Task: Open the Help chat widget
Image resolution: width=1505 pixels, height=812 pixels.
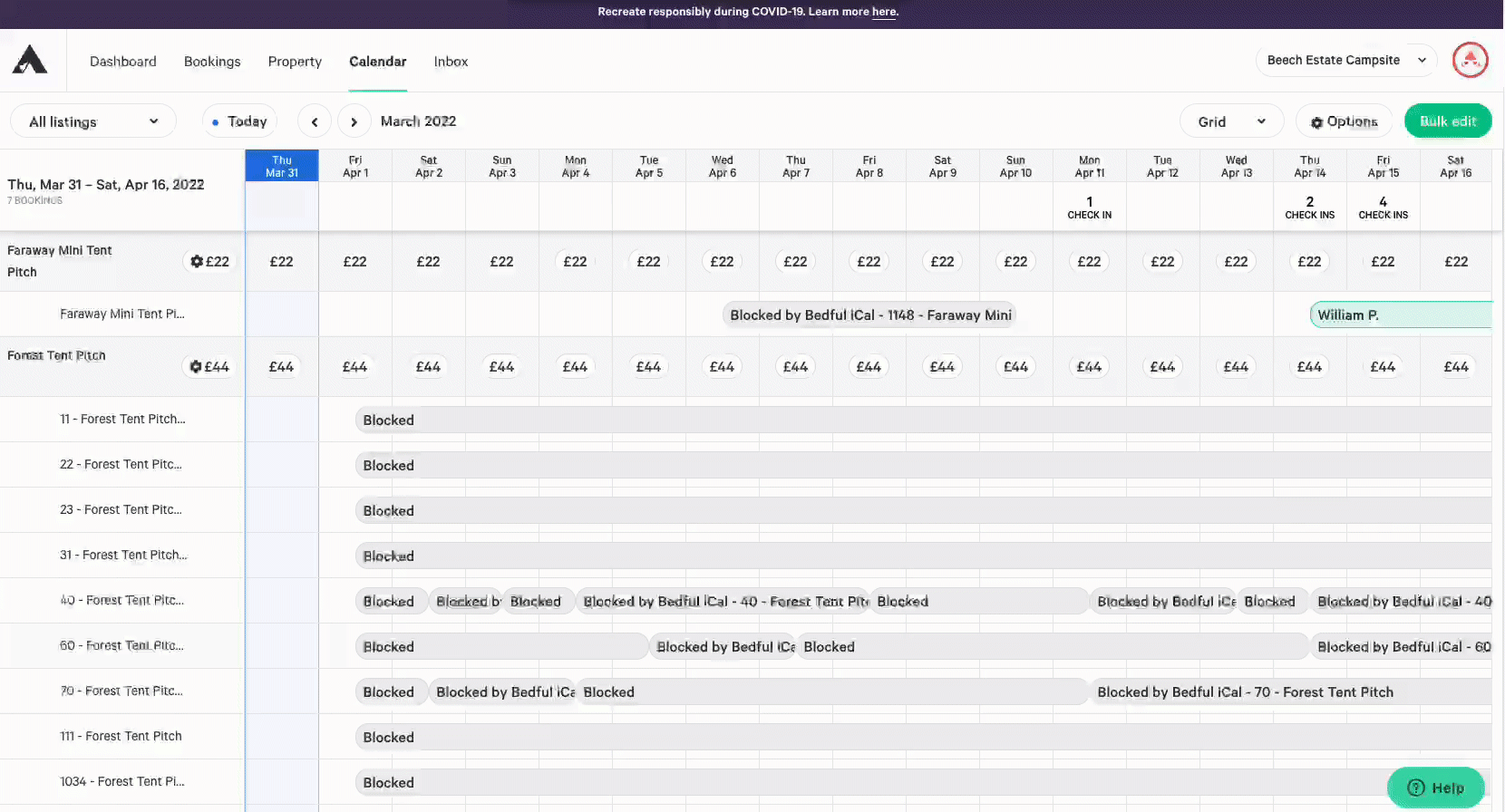Action: [x=1435, y=788]
